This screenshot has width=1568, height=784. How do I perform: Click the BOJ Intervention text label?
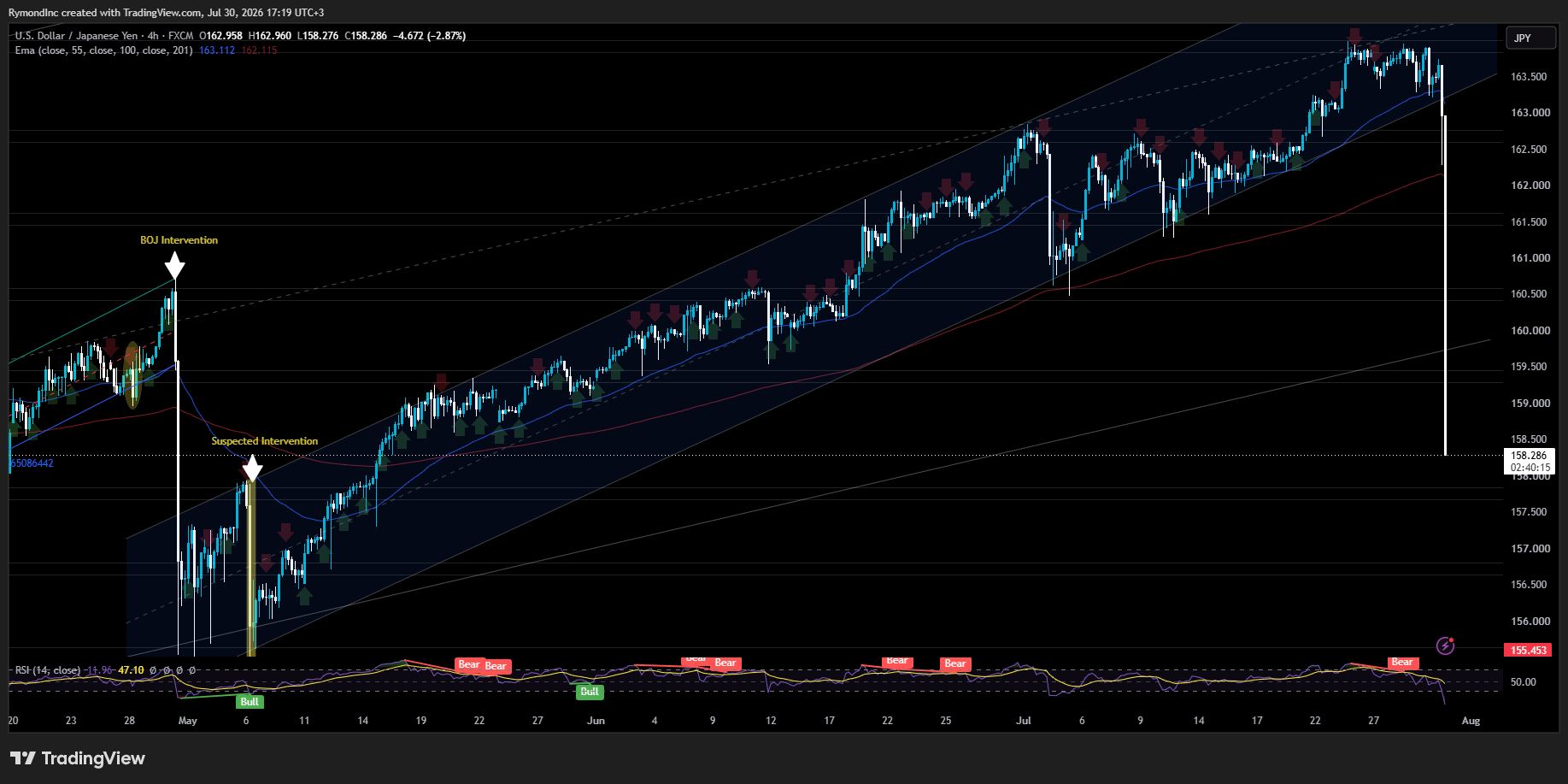[x=179, y=240]
